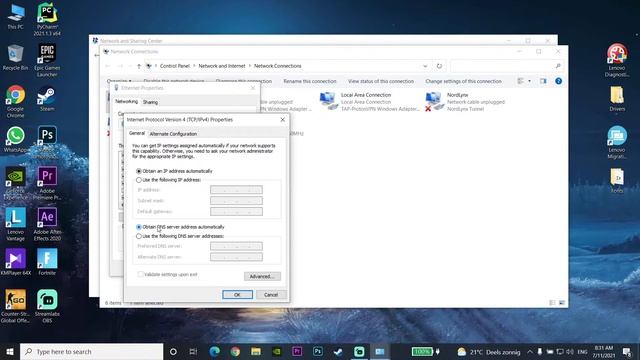Viewport: 640px width, 360px height.
Task: Click View status of this connection
Action: (x=381, y=81)
